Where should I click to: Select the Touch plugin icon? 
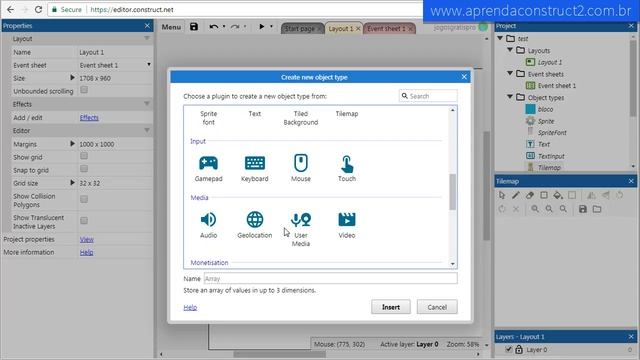click(347, 164)
